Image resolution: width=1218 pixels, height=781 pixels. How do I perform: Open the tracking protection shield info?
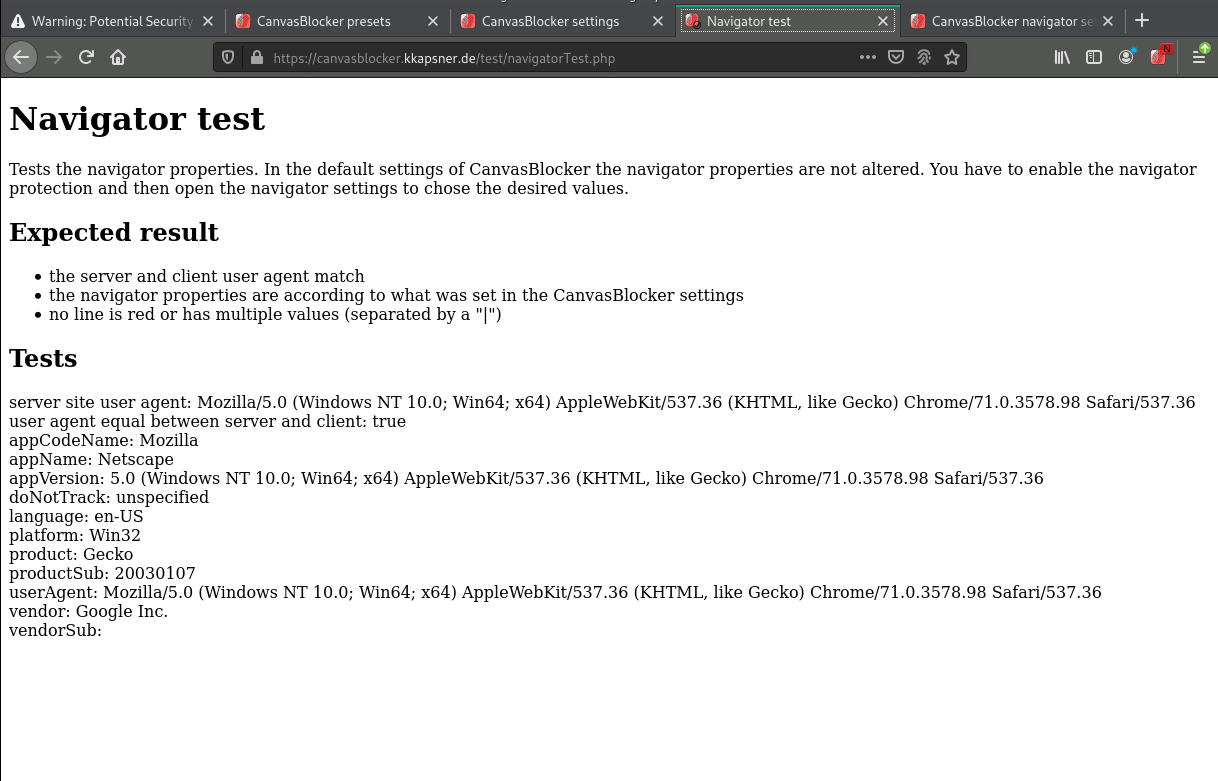tap(229, 58)
